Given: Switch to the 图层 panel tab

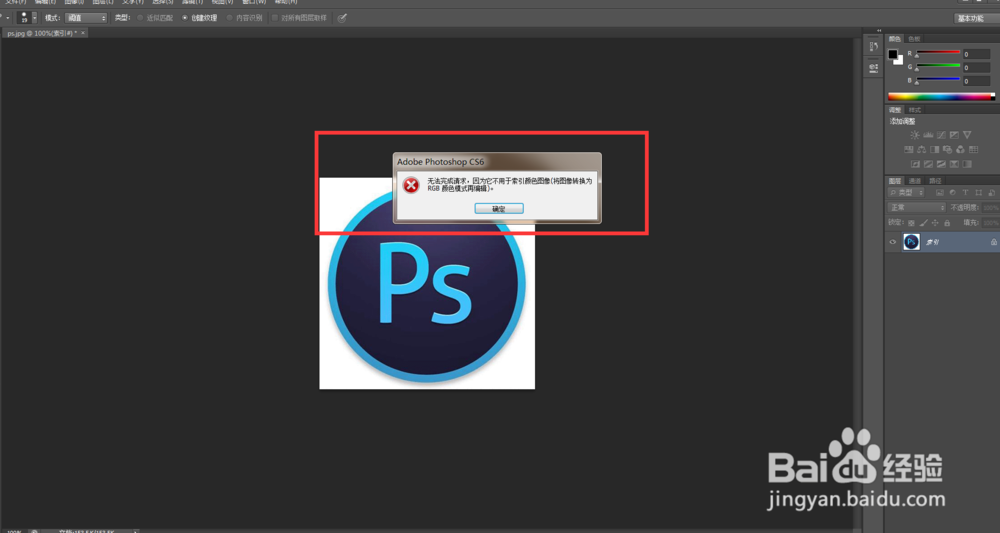Looking at the screenshot, I should [895, 181].
